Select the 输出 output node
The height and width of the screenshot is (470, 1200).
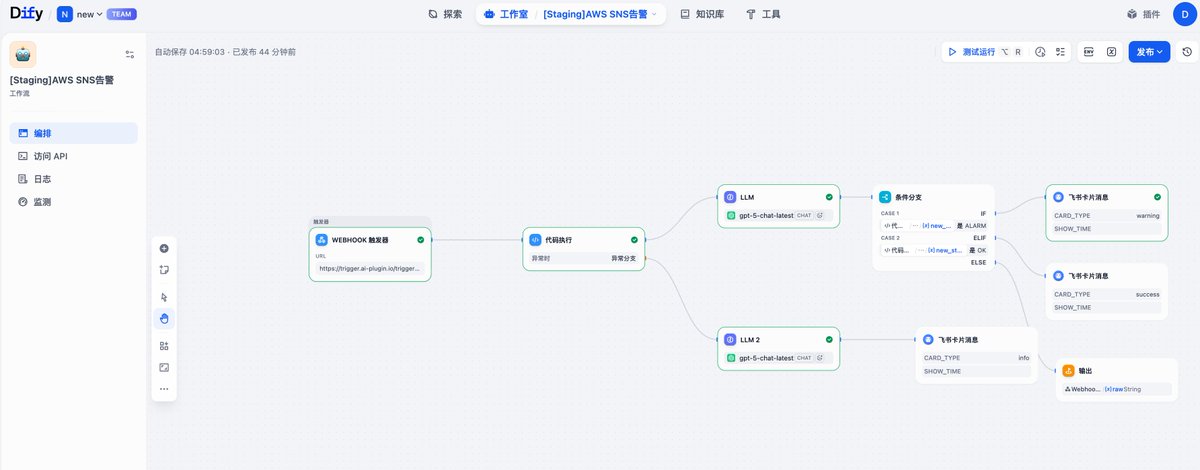(x=1117, y=380)
